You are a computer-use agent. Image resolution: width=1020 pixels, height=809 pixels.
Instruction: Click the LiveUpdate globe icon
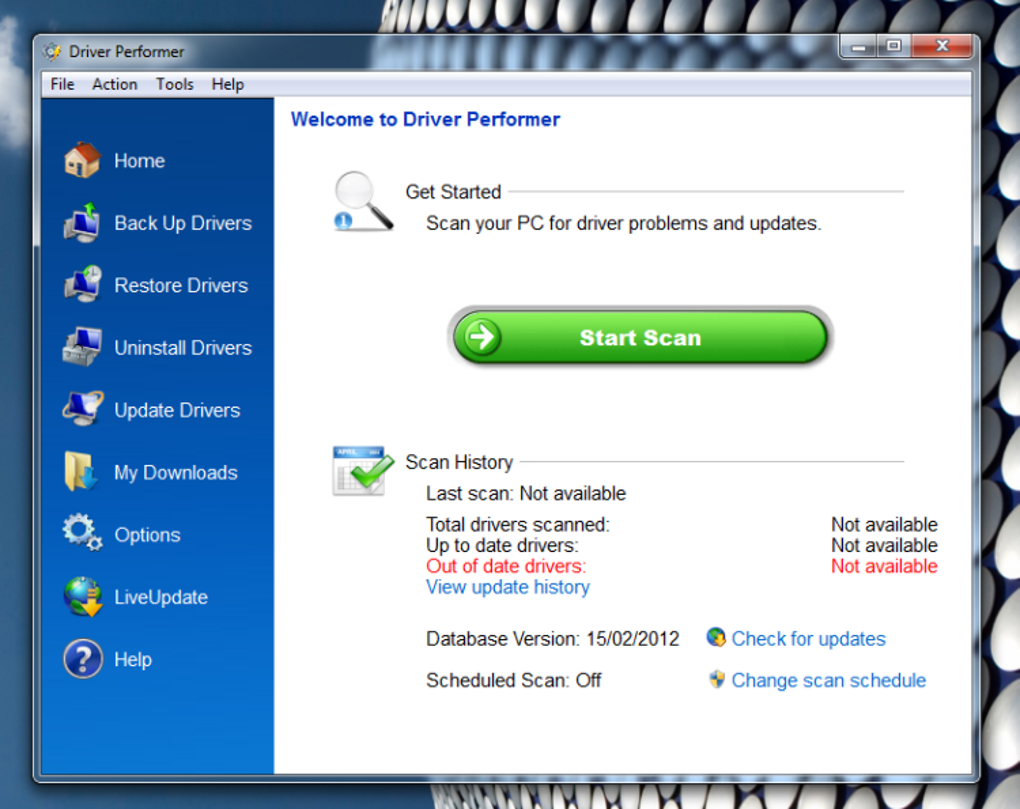click(83, 596)
